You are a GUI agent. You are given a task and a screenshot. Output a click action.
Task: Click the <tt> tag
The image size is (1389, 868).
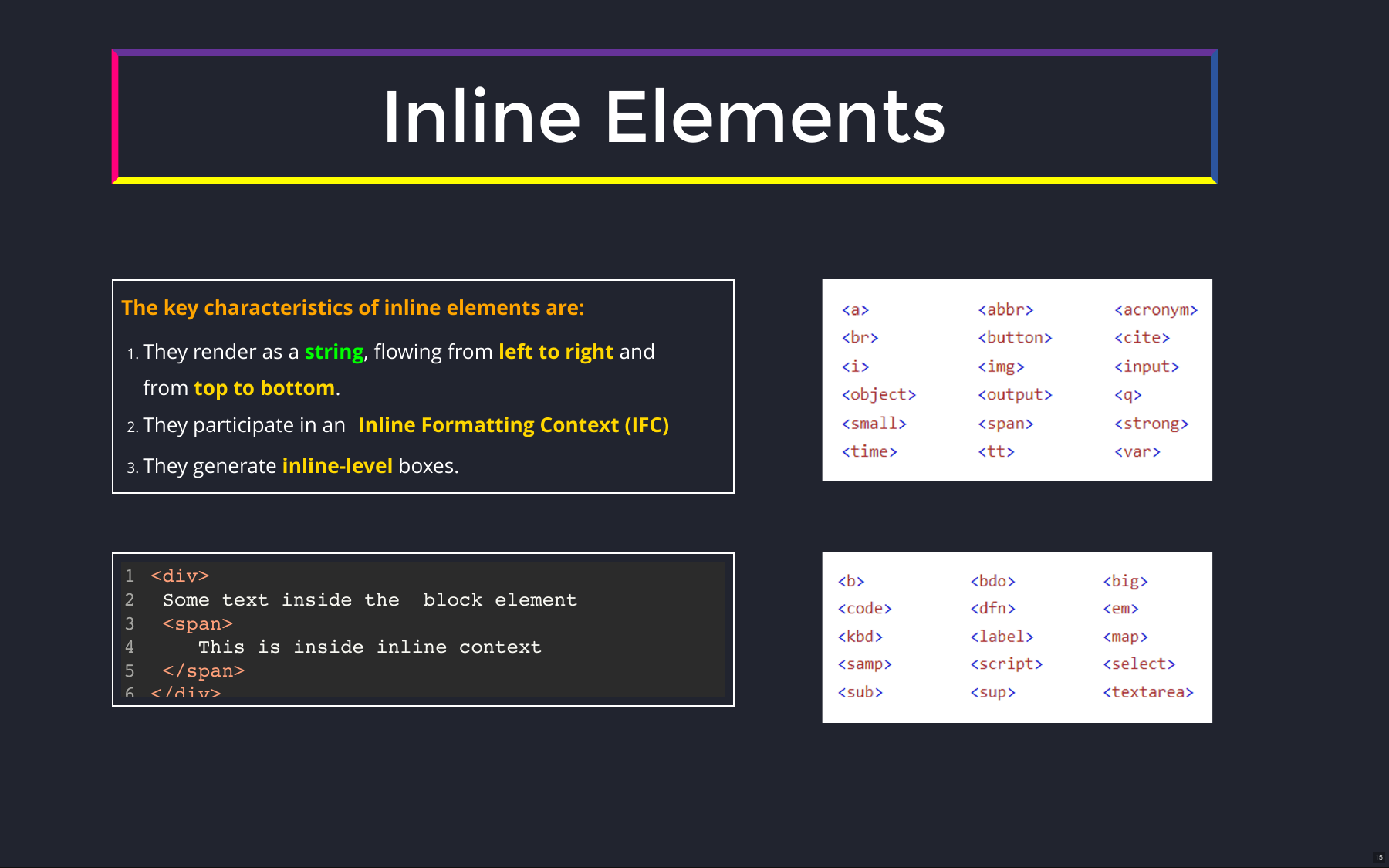click(996, 451)
